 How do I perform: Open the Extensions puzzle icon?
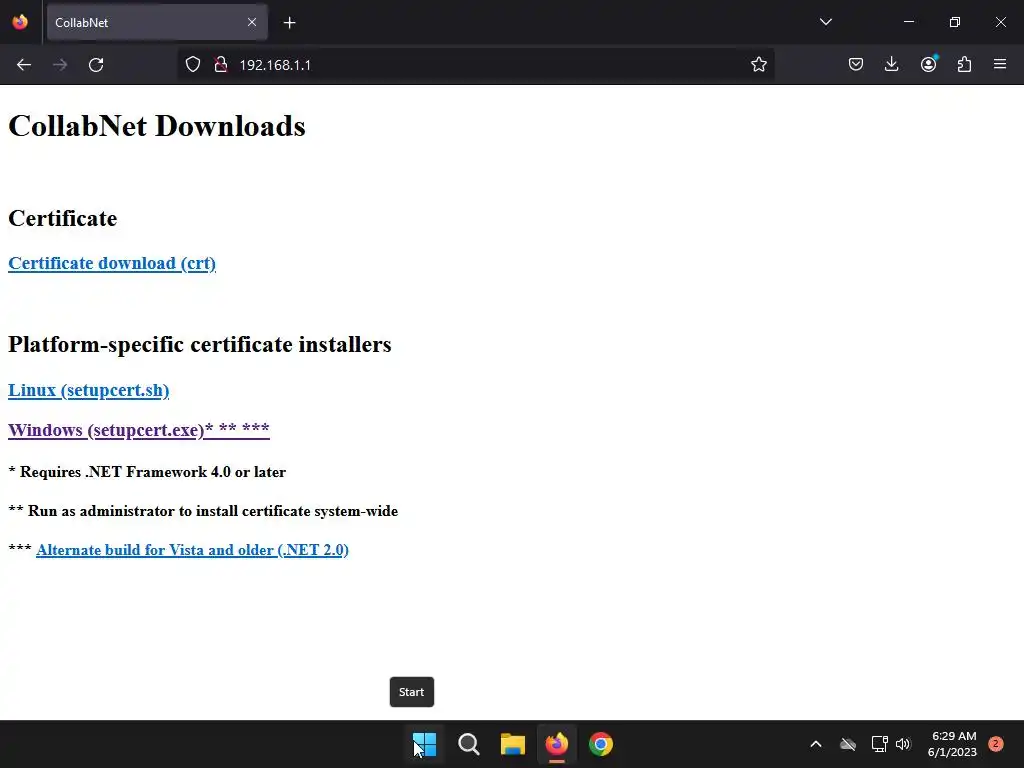964,65
